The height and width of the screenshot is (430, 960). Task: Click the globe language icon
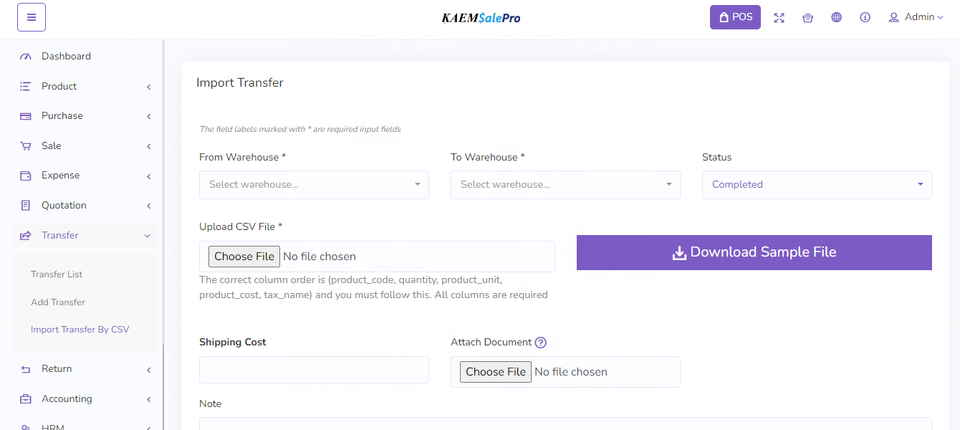[x=836, y=18]
